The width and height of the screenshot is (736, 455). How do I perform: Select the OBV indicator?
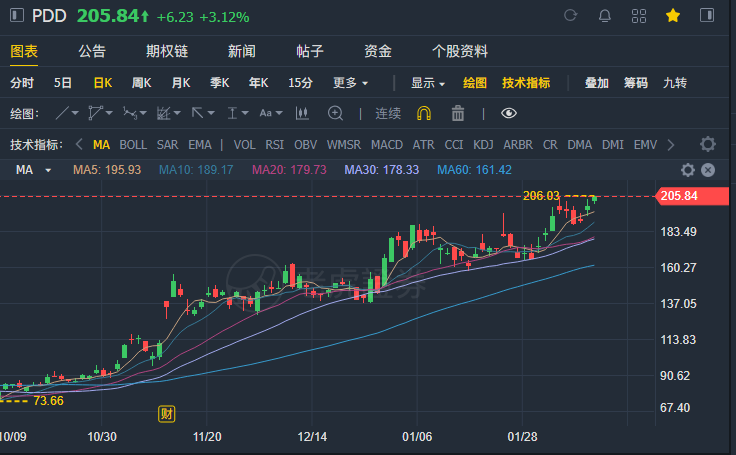pos(306,145)
